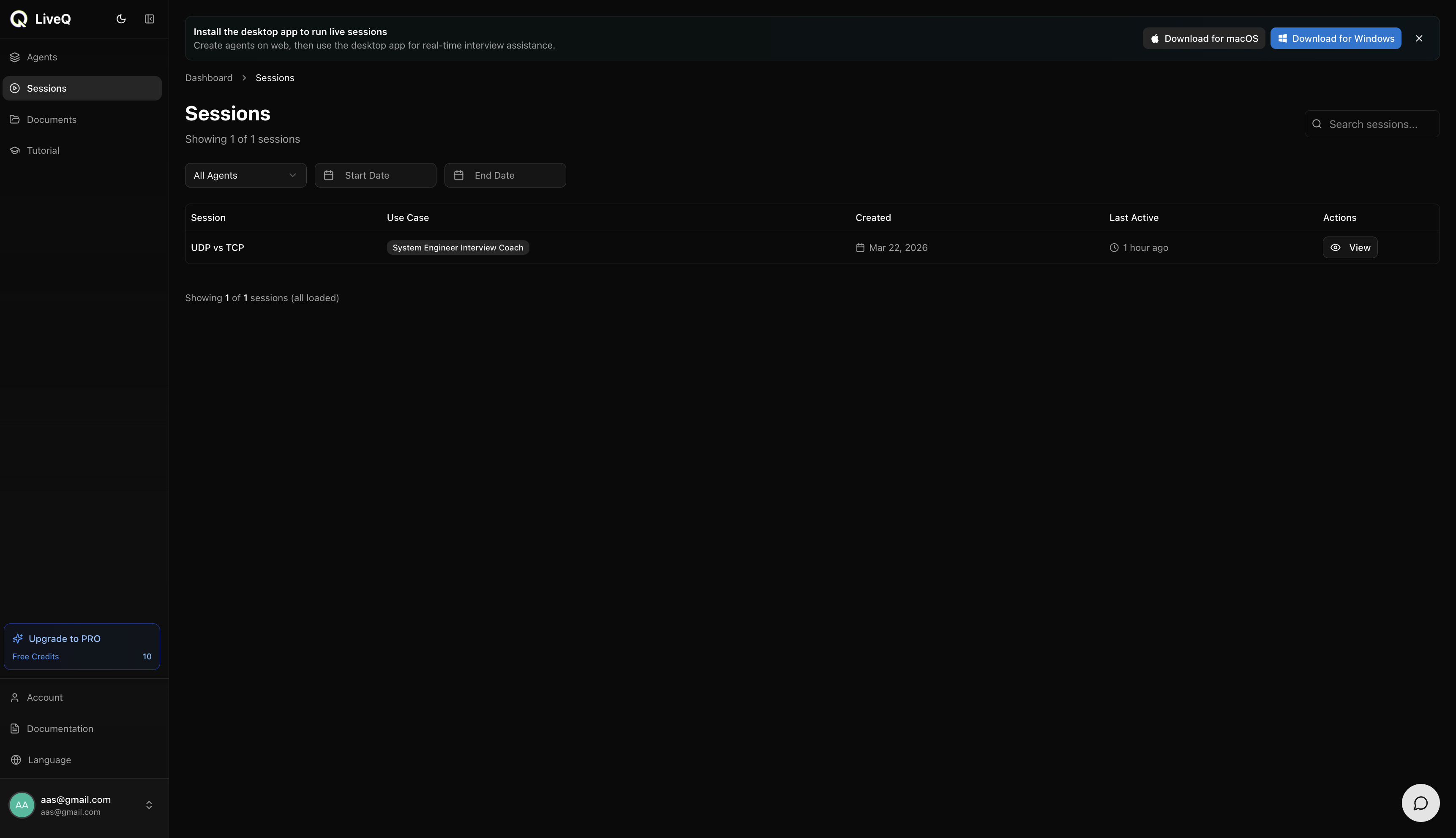This screenshot has height=838, width=1456.
Task: Go to Documents in the sidebar
Action: click(51, 120)
